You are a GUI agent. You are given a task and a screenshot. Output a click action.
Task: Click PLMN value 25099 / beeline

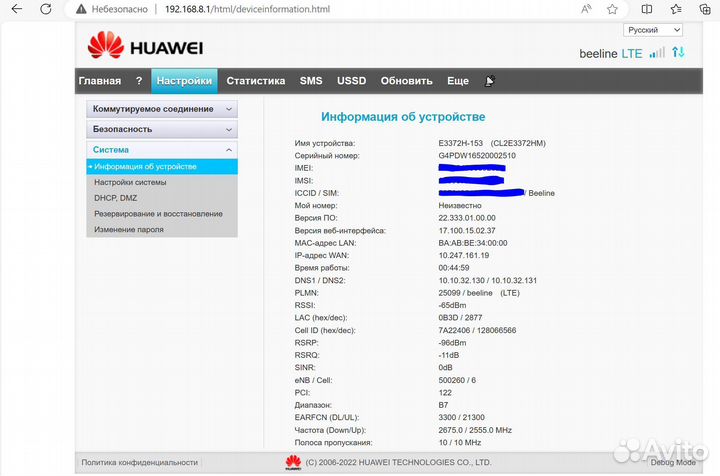466,293
